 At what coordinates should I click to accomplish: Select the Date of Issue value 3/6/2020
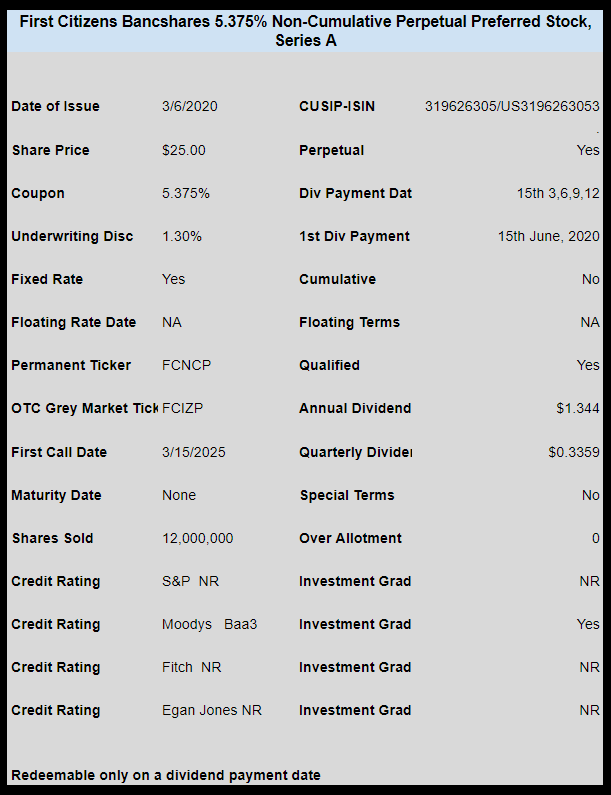click(190, 106)
